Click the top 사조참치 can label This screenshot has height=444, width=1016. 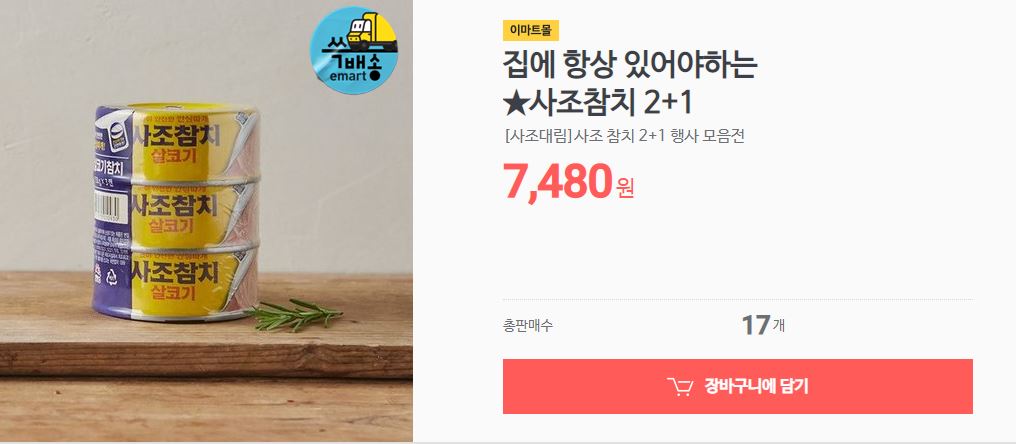tap(175, 143)
